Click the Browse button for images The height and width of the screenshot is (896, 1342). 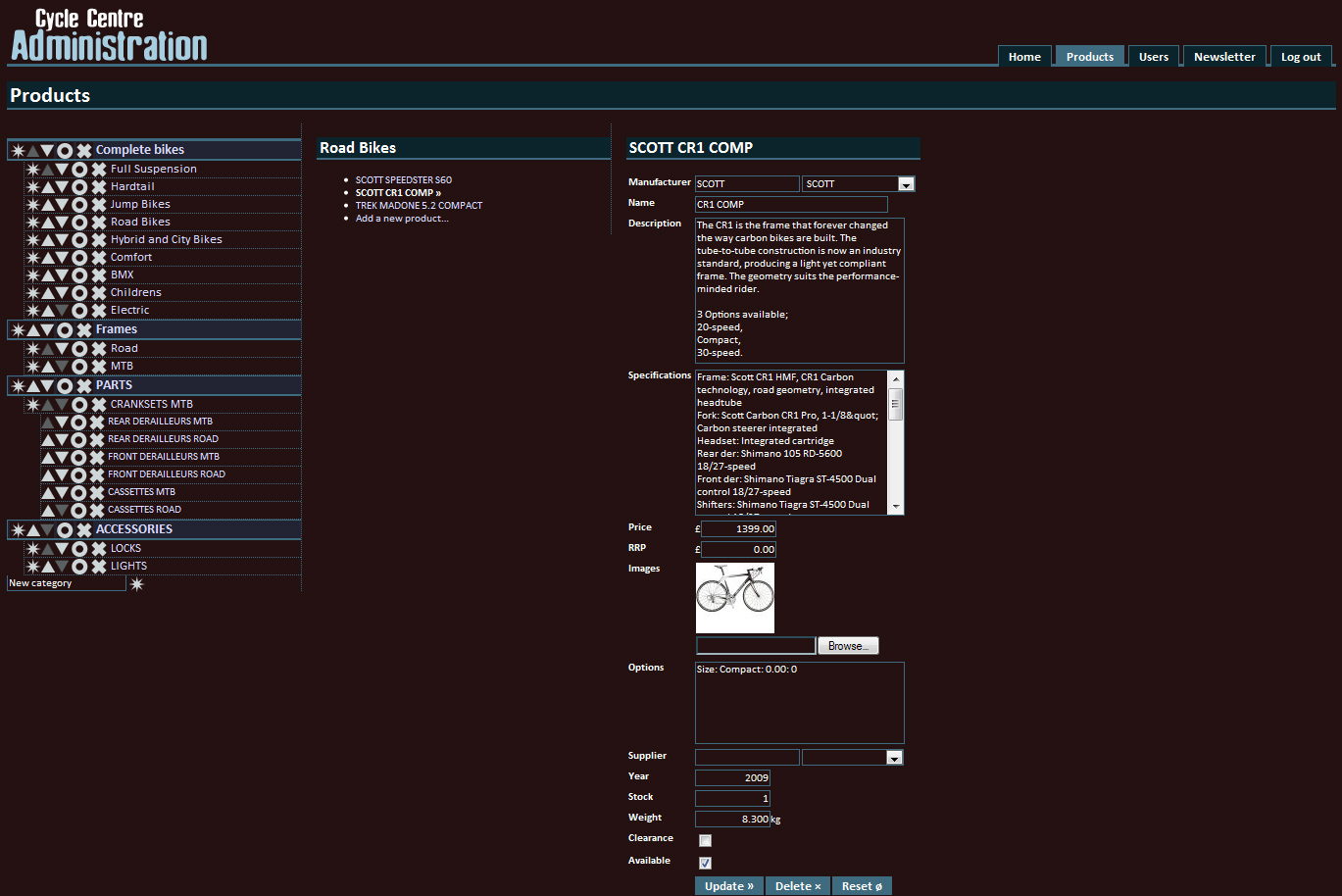pos(848,646)
